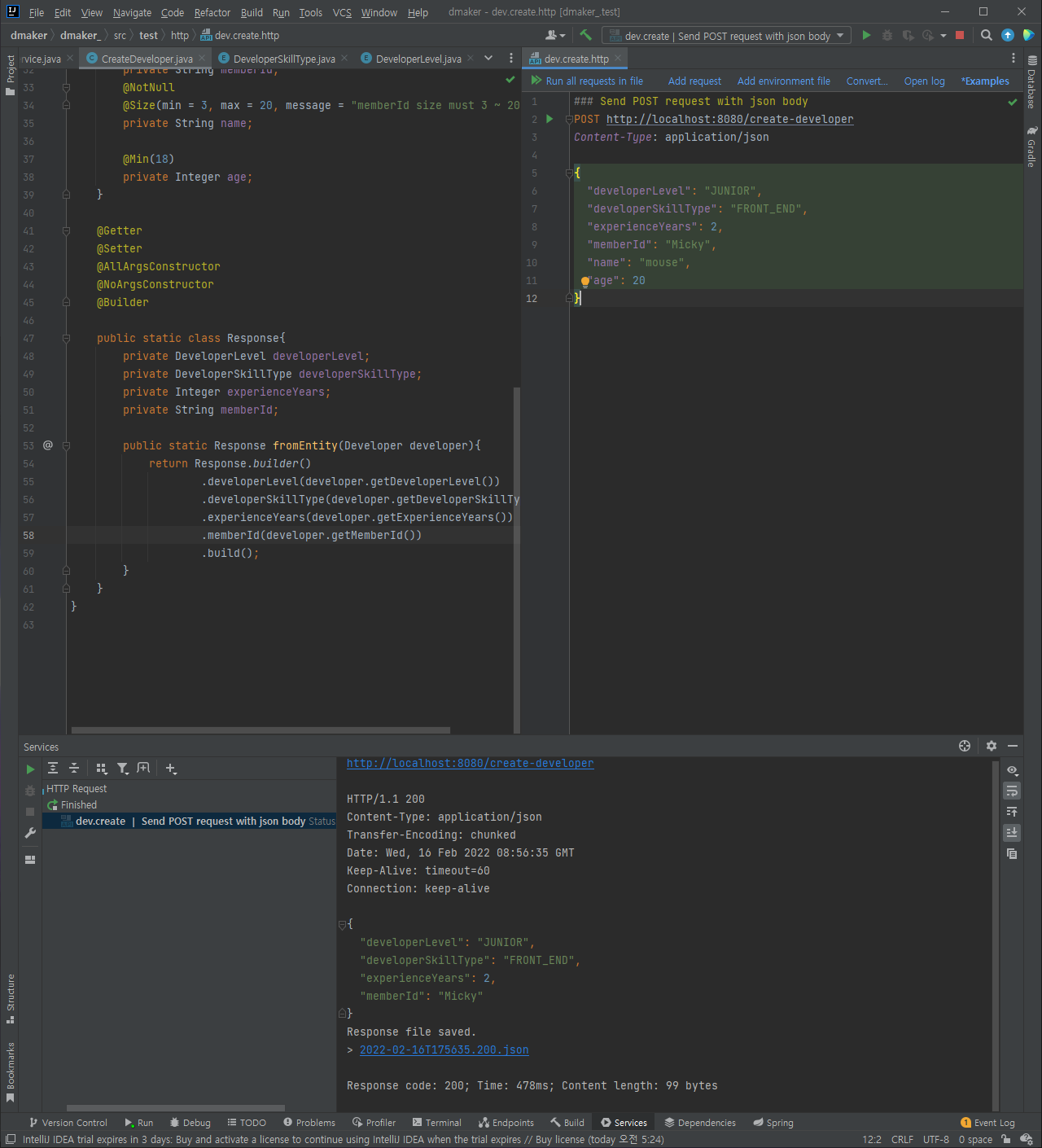Open the Problems tool window
The width and height of the screenshot is (1042, 1148).
click(x=309, y=1122)
